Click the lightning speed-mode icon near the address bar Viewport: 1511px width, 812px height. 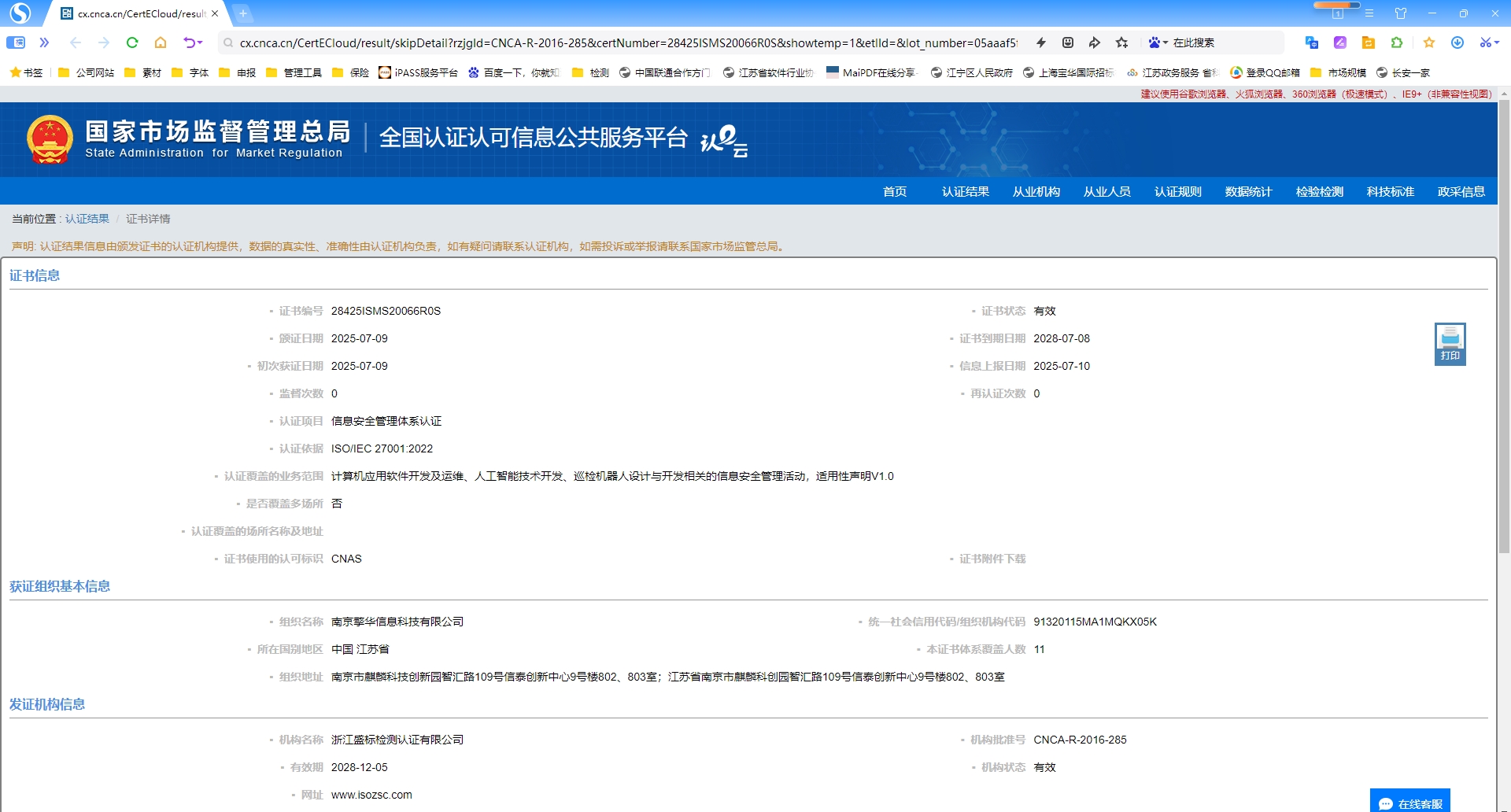point(1040,42)
